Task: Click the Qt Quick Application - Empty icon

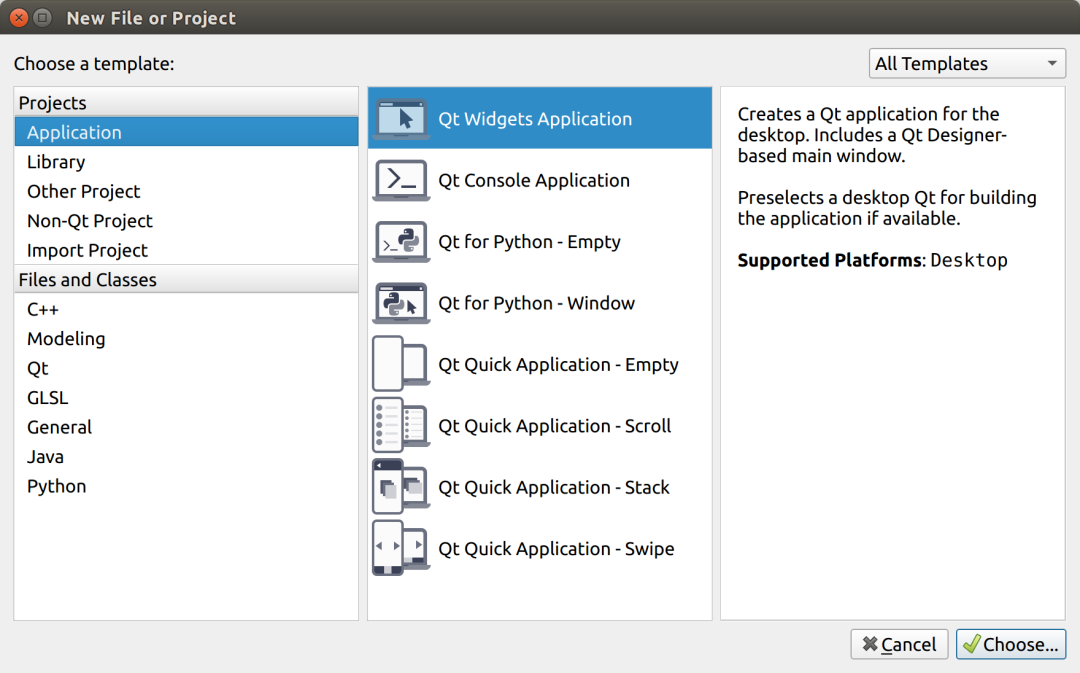Action: (401, 365)
